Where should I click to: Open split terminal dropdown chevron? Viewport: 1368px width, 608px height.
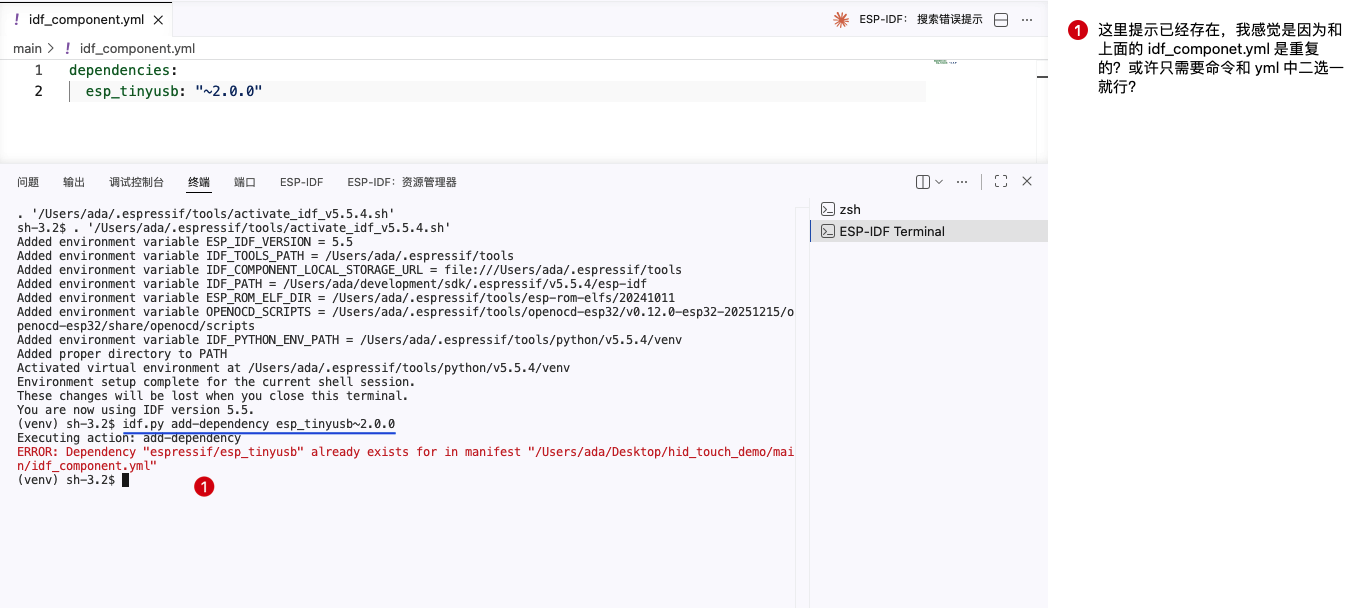[938, 182]
